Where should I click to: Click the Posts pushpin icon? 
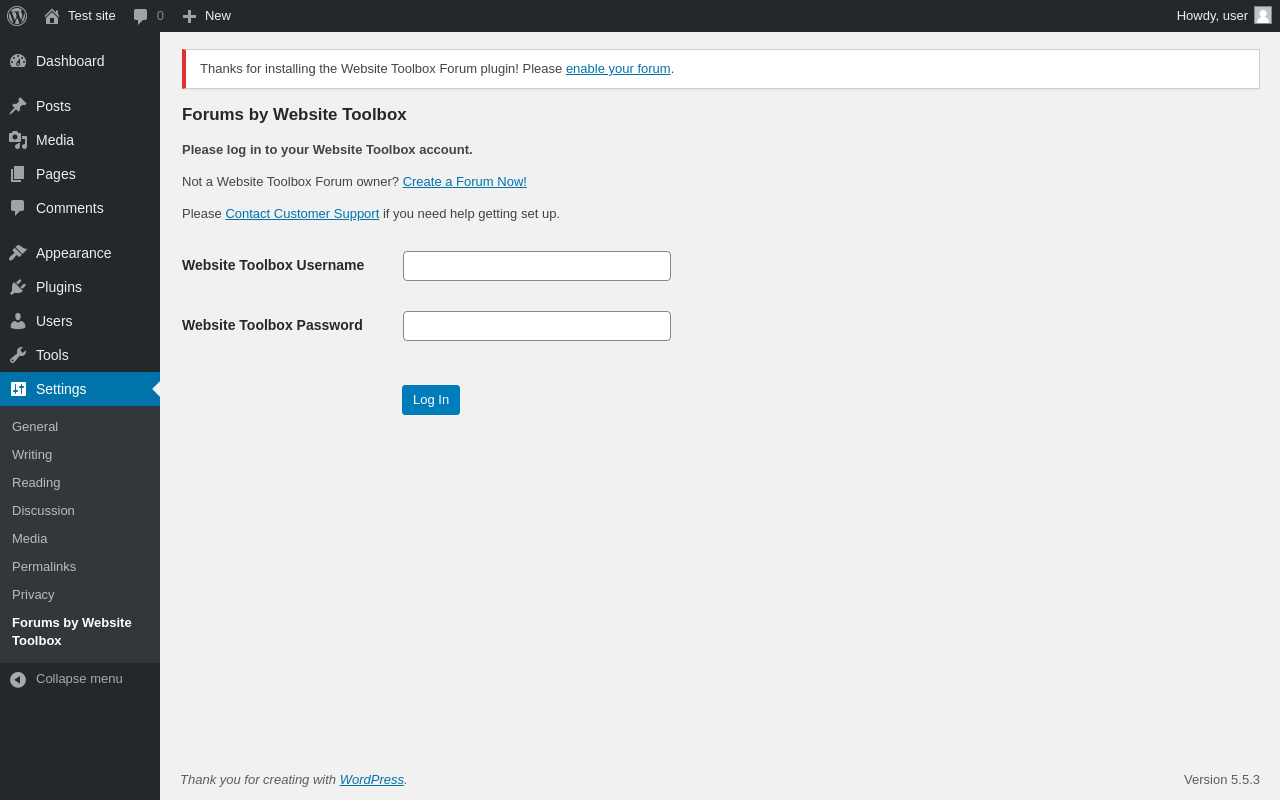[18, 106]
